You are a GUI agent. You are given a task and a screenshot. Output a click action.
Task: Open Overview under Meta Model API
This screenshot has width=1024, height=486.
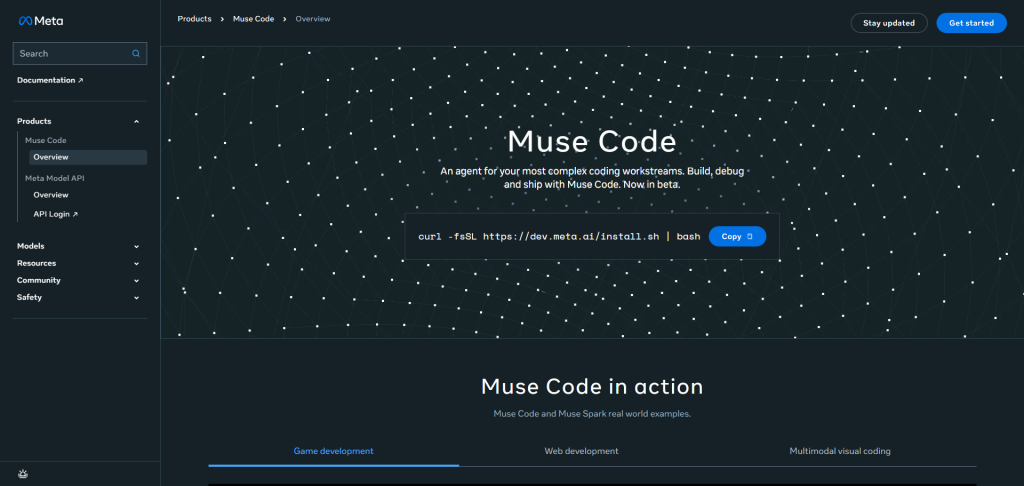click(x=51, y=195)
